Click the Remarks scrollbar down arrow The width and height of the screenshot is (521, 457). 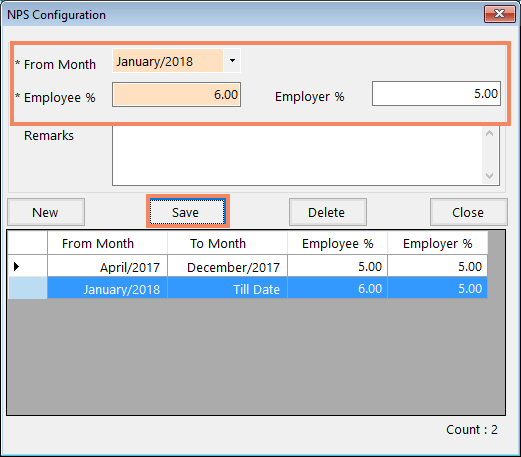tap(490, 176)
